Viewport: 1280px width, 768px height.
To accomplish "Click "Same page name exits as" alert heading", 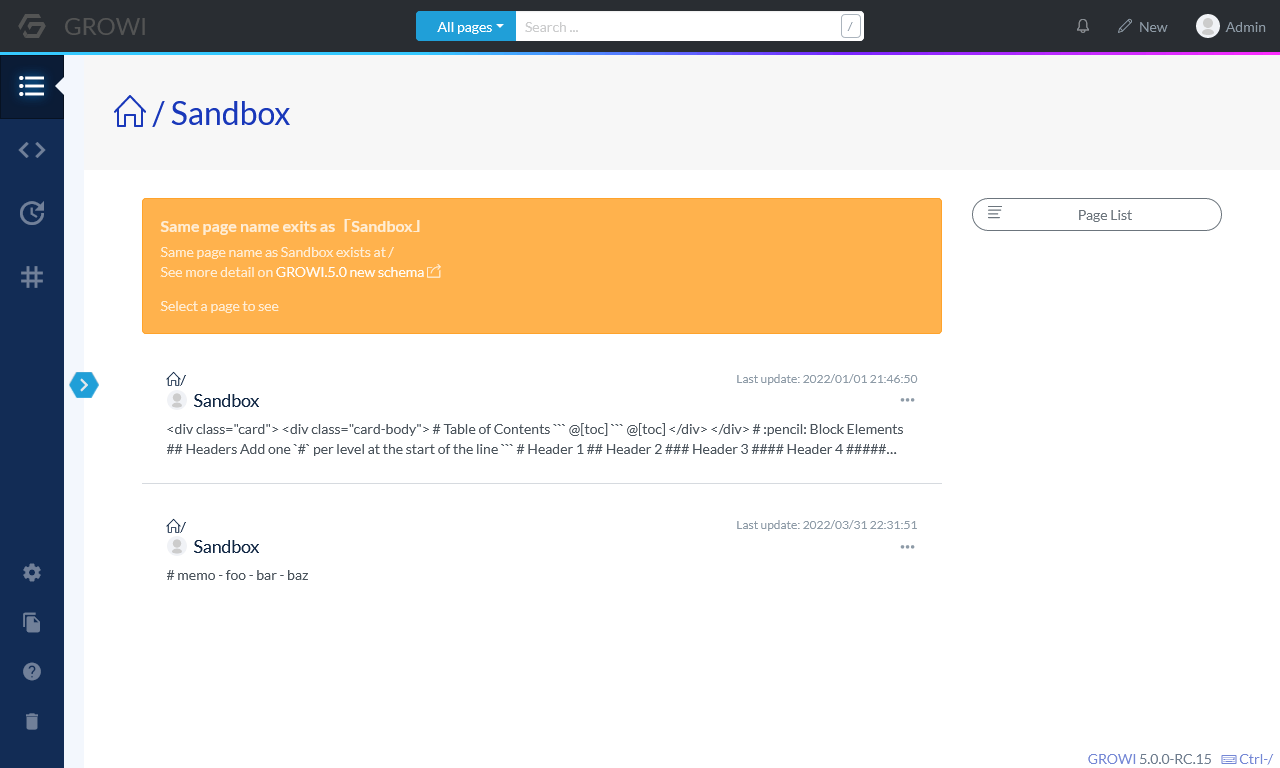I will 290,226.
